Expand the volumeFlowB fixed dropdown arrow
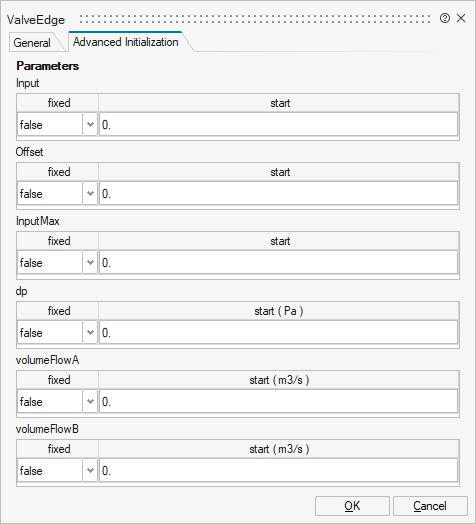This screenshot has width=476, height=524. click(90, 471)
